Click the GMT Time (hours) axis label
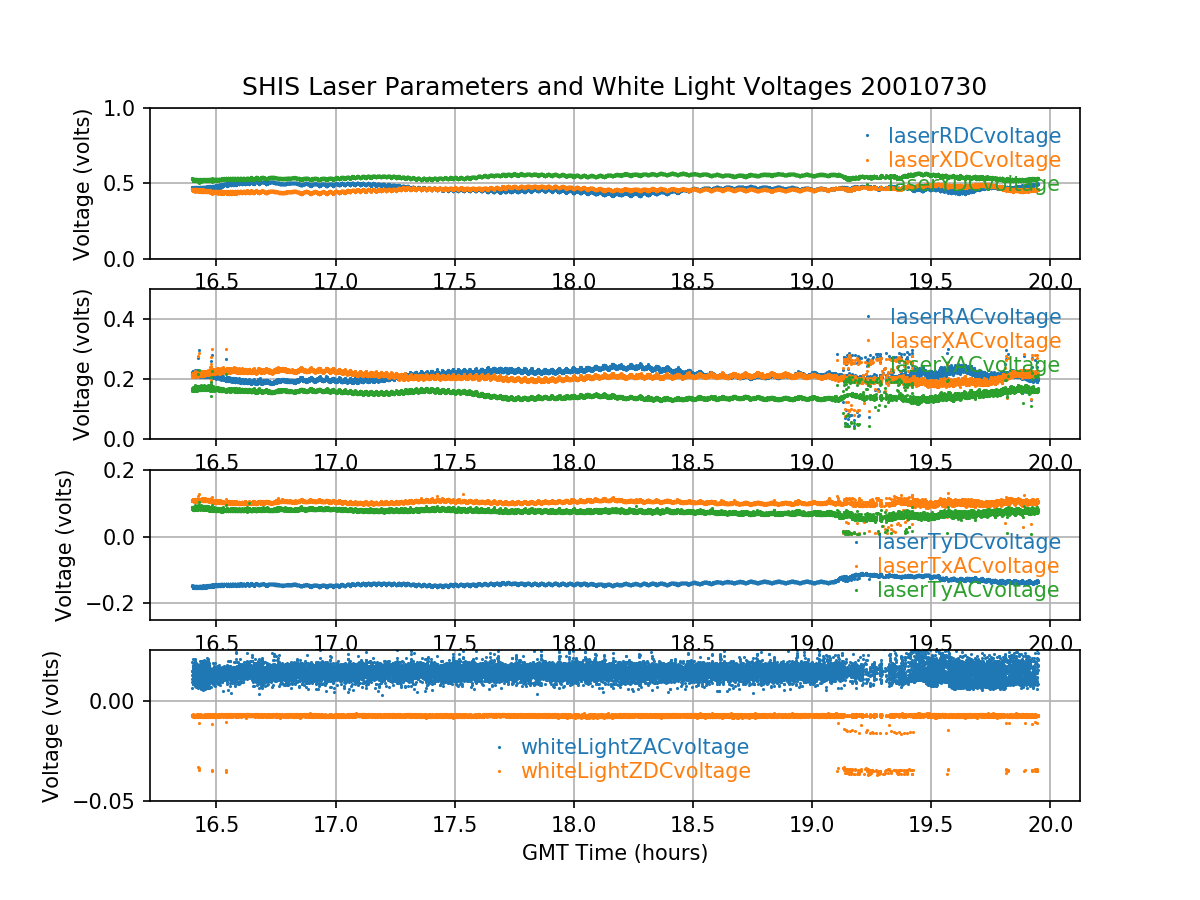Screen dimensions: 1200x900 (x=614, y=853)
